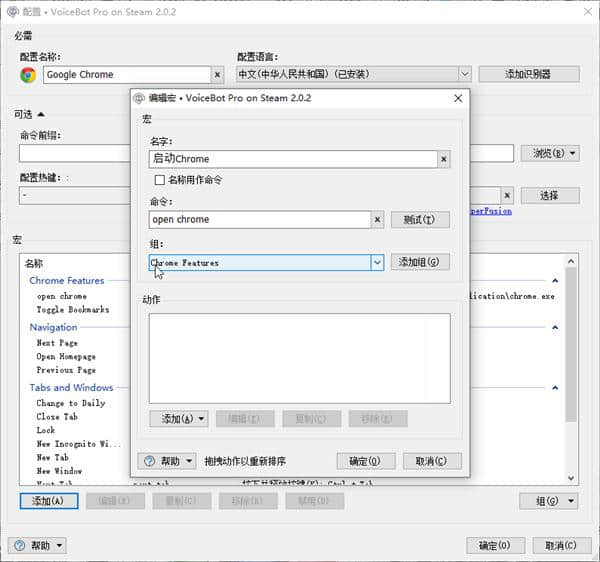Click the Google Chrome profile icon
The image size is (600, 562).
28,74
